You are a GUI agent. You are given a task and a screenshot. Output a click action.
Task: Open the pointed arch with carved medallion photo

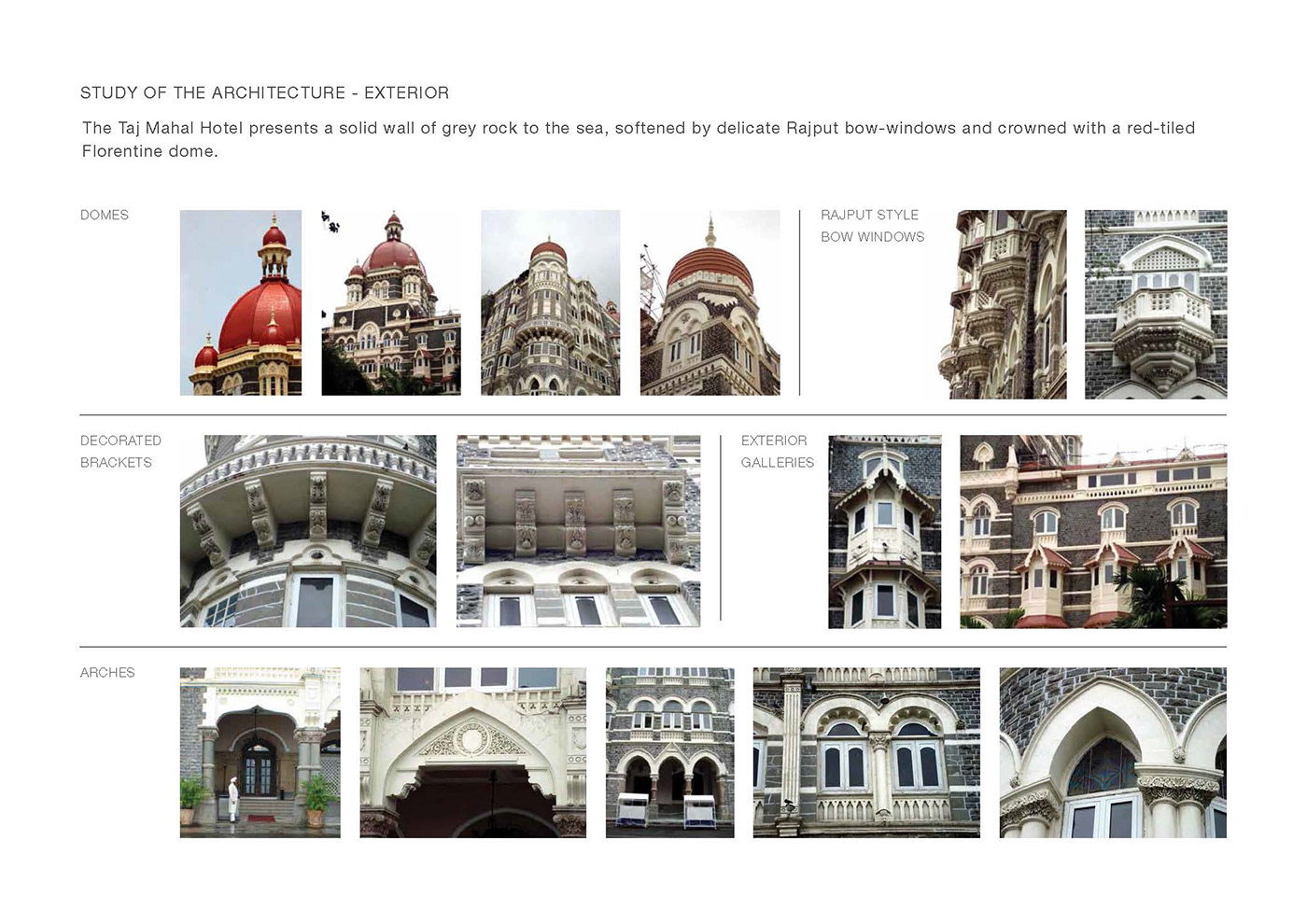coord(473,752)
